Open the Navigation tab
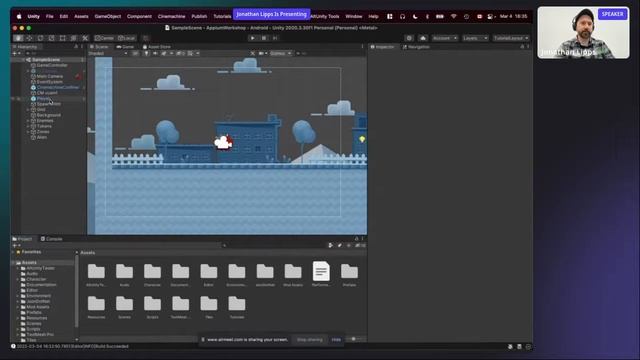 pos(416,47)
